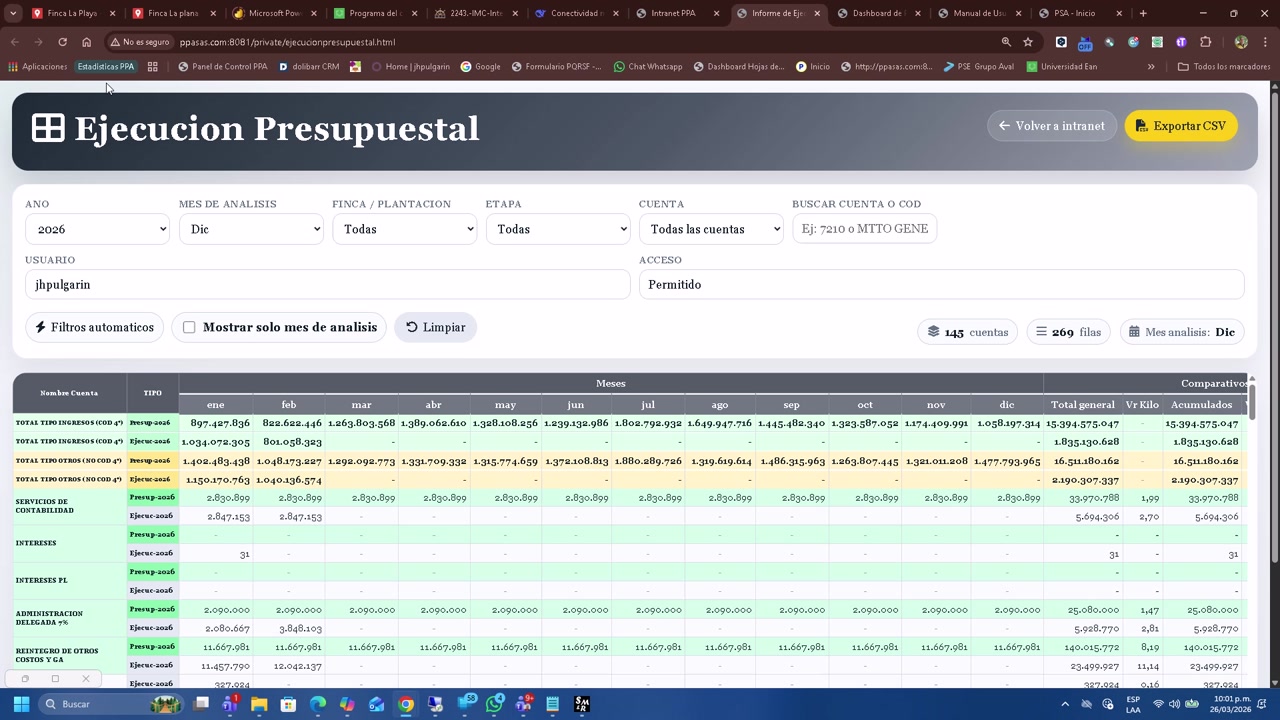The image size is (1280, 720).
Task: Open the Cuenta dropdown Todas las cuentas
Action: point(711,229)
